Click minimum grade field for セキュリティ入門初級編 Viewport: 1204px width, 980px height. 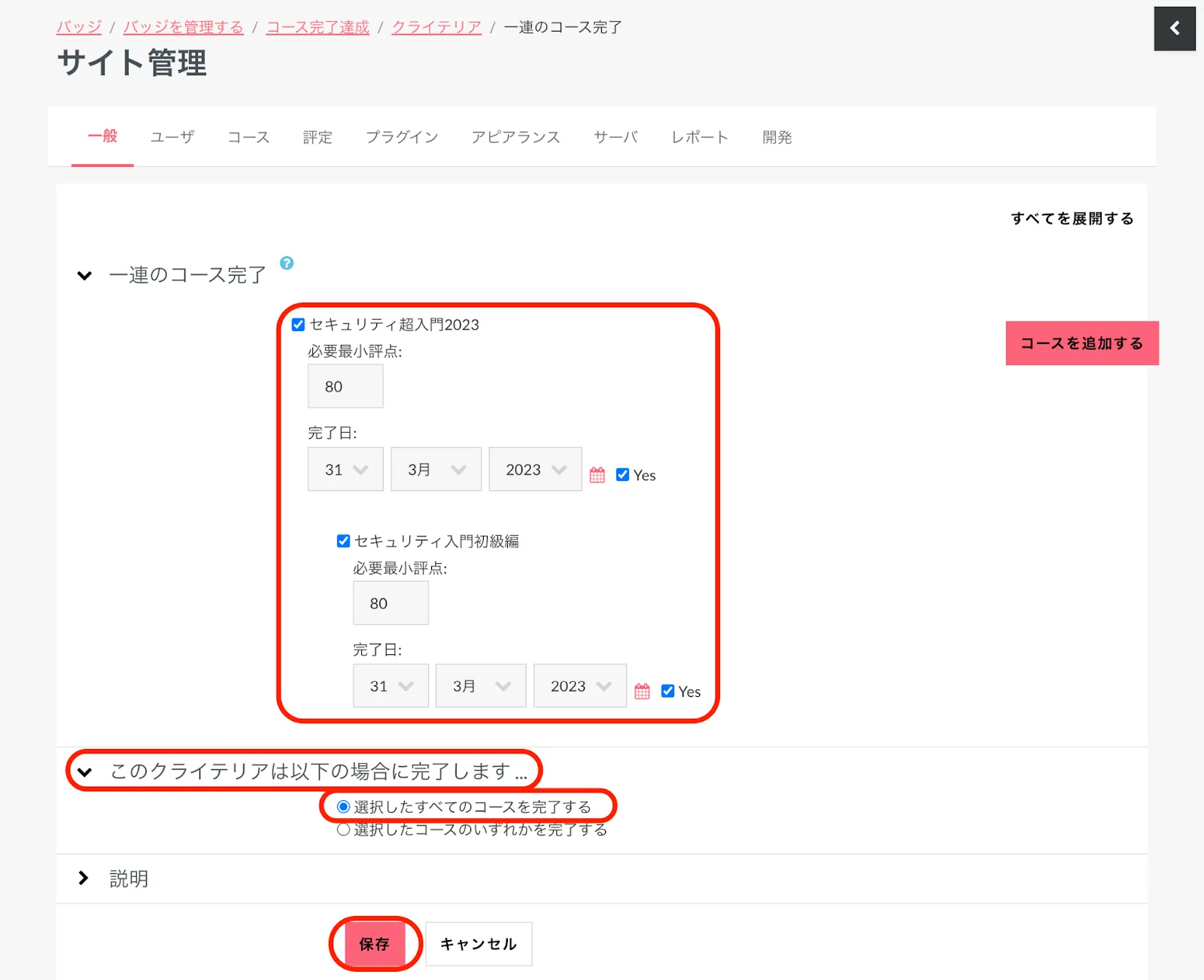pos(391,603)
